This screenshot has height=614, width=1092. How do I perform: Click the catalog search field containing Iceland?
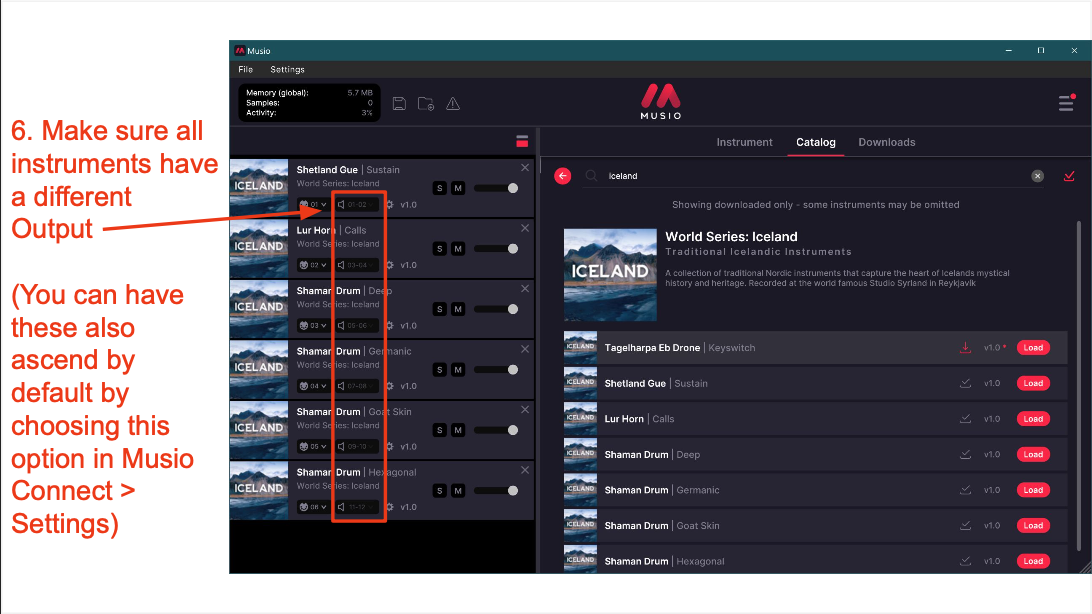(815, 176)
